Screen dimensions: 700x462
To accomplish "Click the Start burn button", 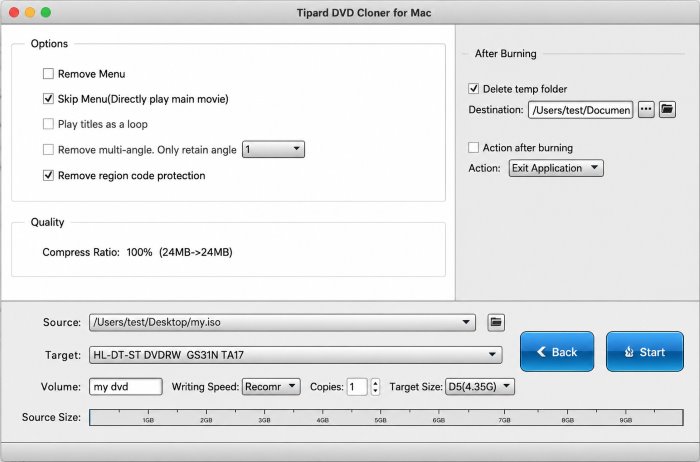I will (x=645, y=352).
